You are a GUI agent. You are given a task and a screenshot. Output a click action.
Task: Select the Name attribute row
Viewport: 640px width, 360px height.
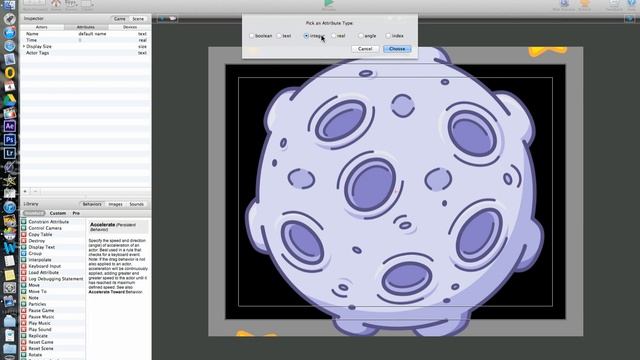pyautogui.click(x=86, y=34)
